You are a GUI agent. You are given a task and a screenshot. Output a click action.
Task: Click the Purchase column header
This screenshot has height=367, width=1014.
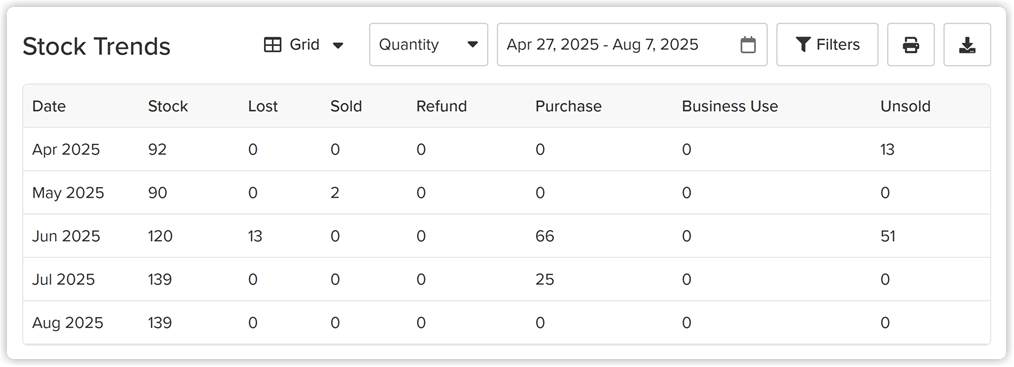568,106
